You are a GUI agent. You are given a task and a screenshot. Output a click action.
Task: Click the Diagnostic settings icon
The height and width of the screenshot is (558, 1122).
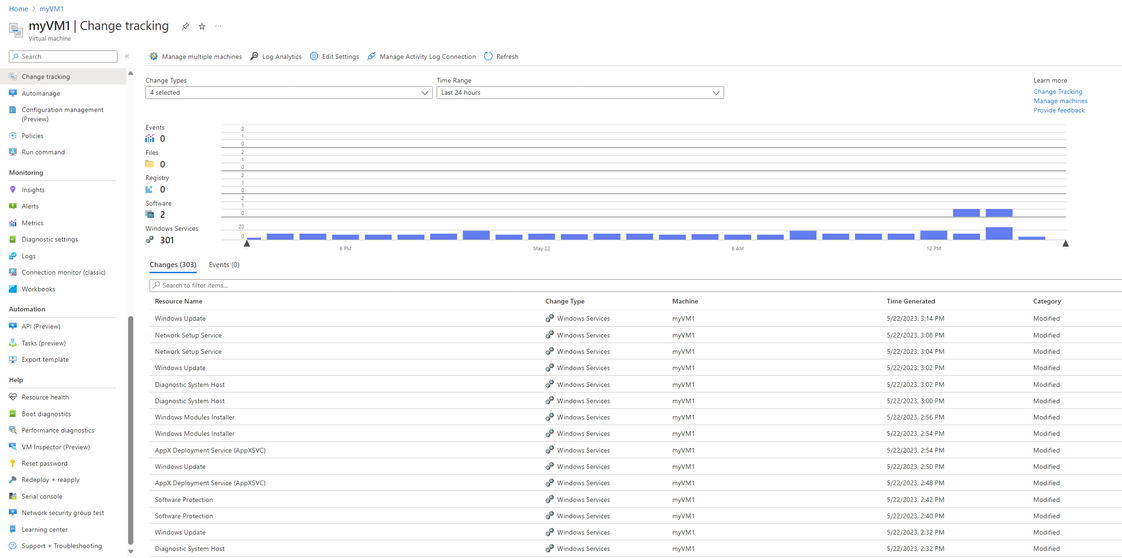(13, 239)
